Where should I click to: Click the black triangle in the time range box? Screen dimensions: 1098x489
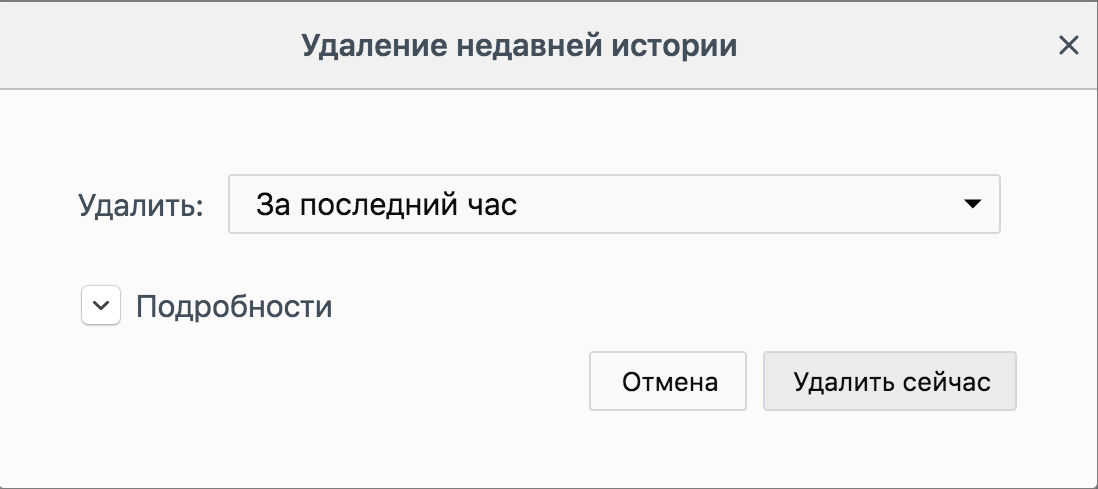(970, 204)
